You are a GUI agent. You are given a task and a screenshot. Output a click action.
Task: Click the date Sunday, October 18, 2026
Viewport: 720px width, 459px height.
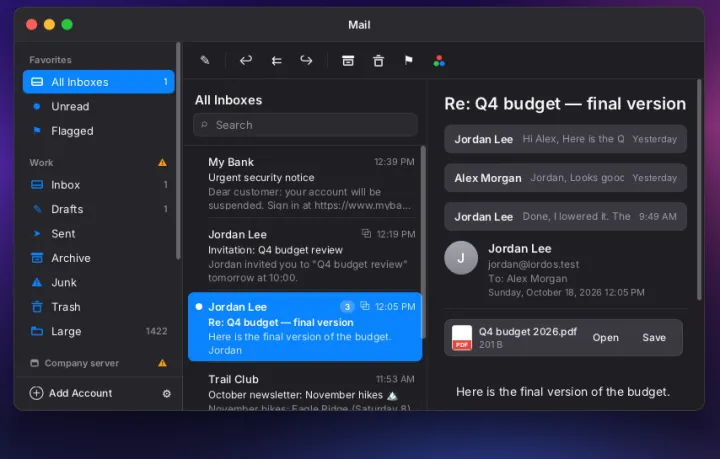[566, 292]
